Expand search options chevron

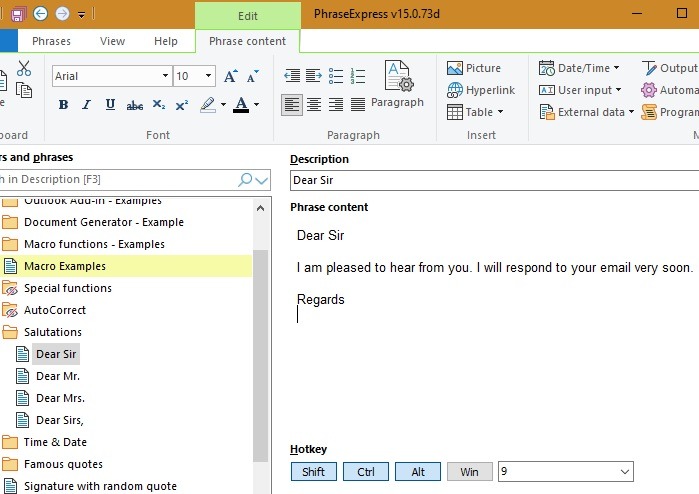click(x=262, y=180)
